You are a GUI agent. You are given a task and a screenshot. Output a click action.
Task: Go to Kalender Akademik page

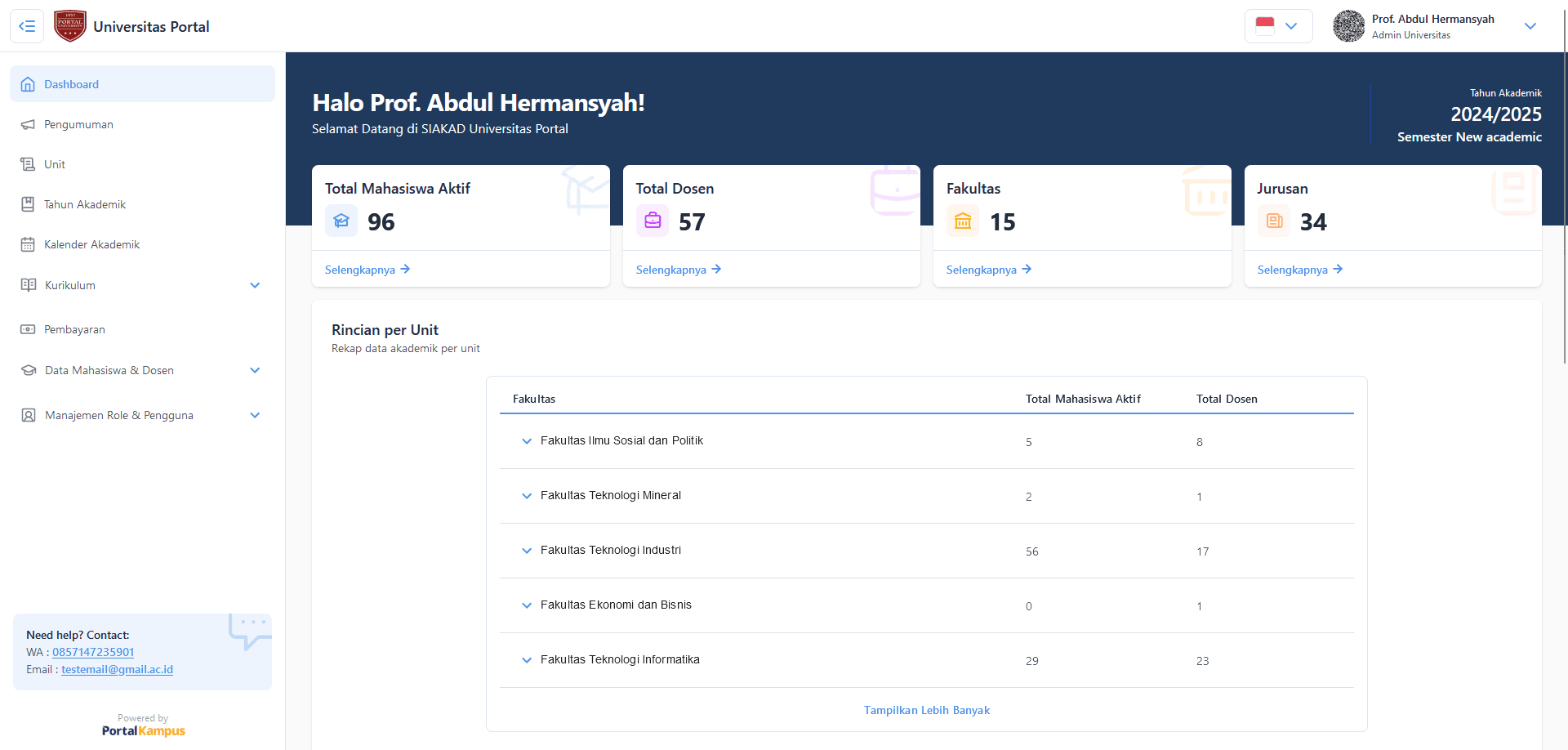[91, 244]
